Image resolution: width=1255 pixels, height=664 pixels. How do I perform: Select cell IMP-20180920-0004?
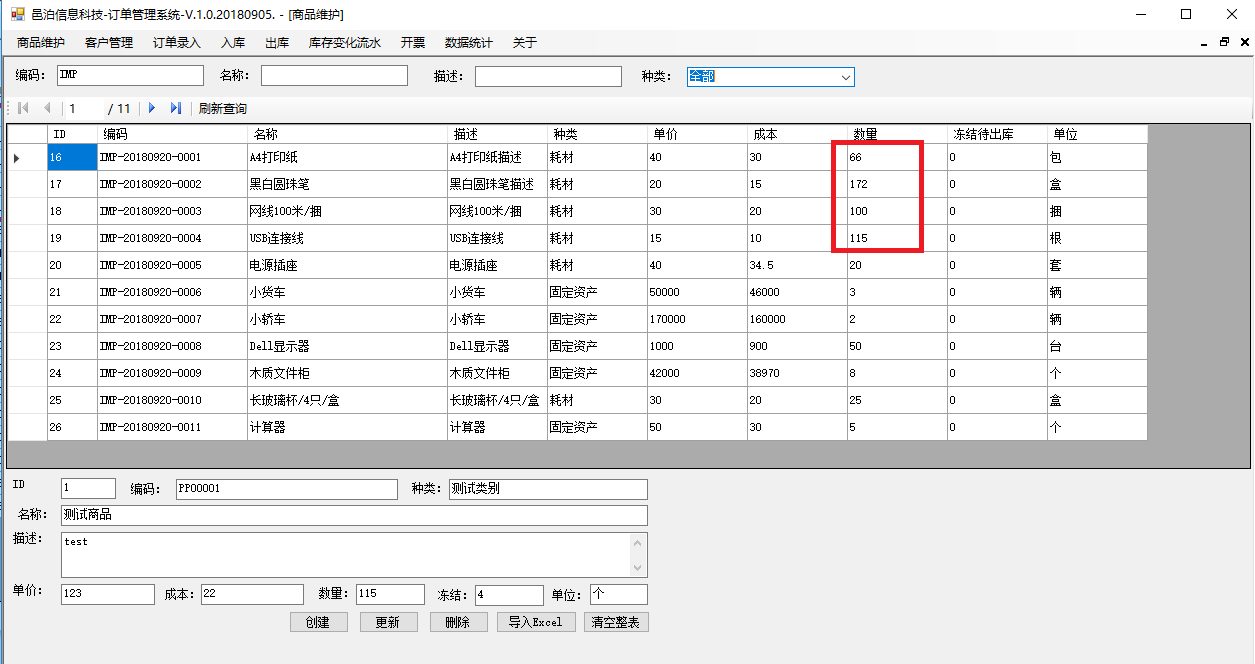(x=172, y=238)
